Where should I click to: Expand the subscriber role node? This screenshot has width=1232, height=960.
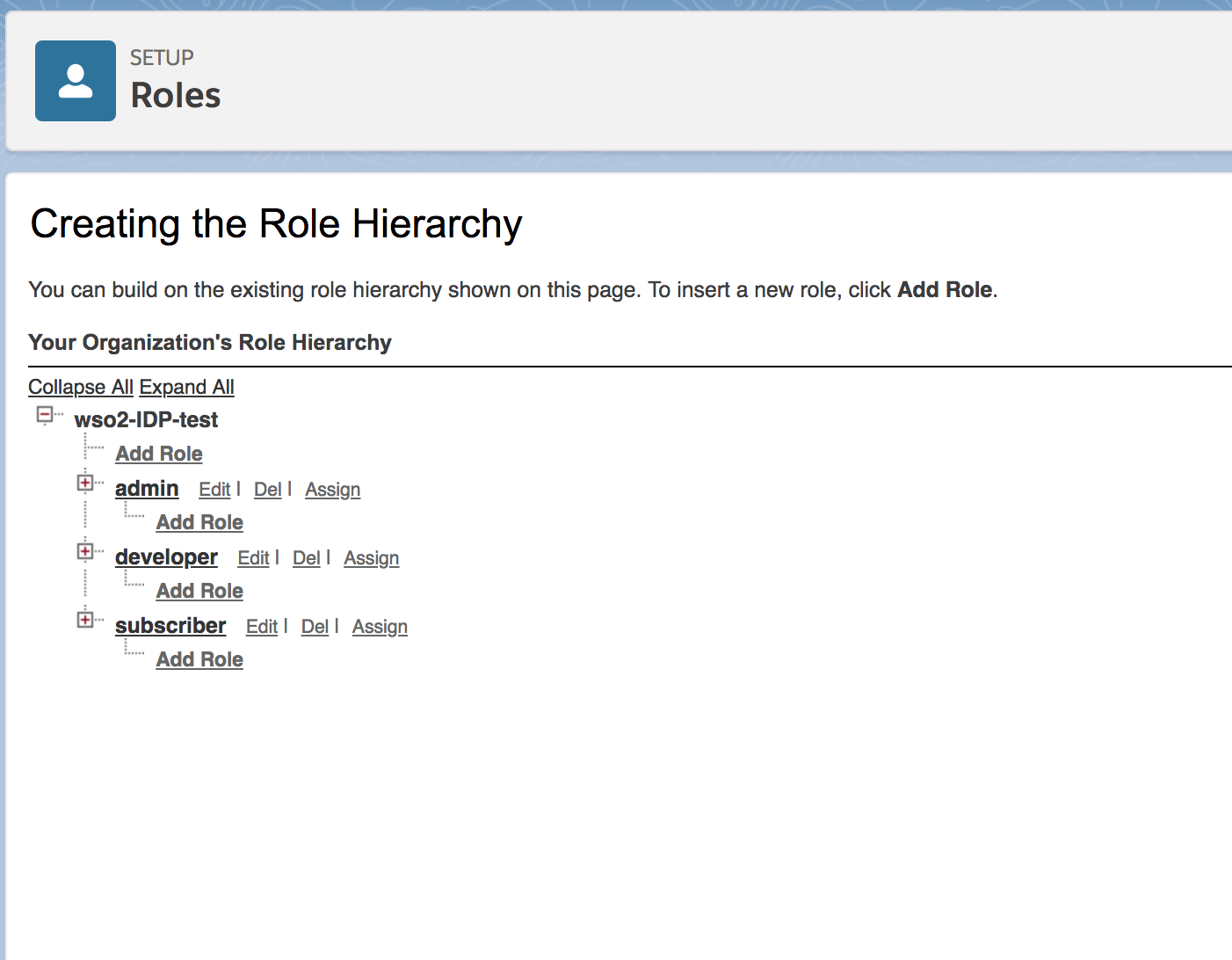(x=85, y=620)
